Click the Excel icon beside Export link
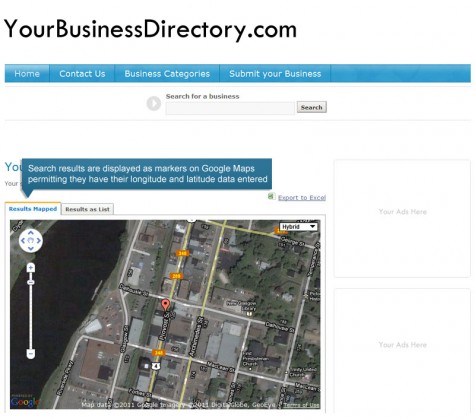 click(x=272, y=196)
